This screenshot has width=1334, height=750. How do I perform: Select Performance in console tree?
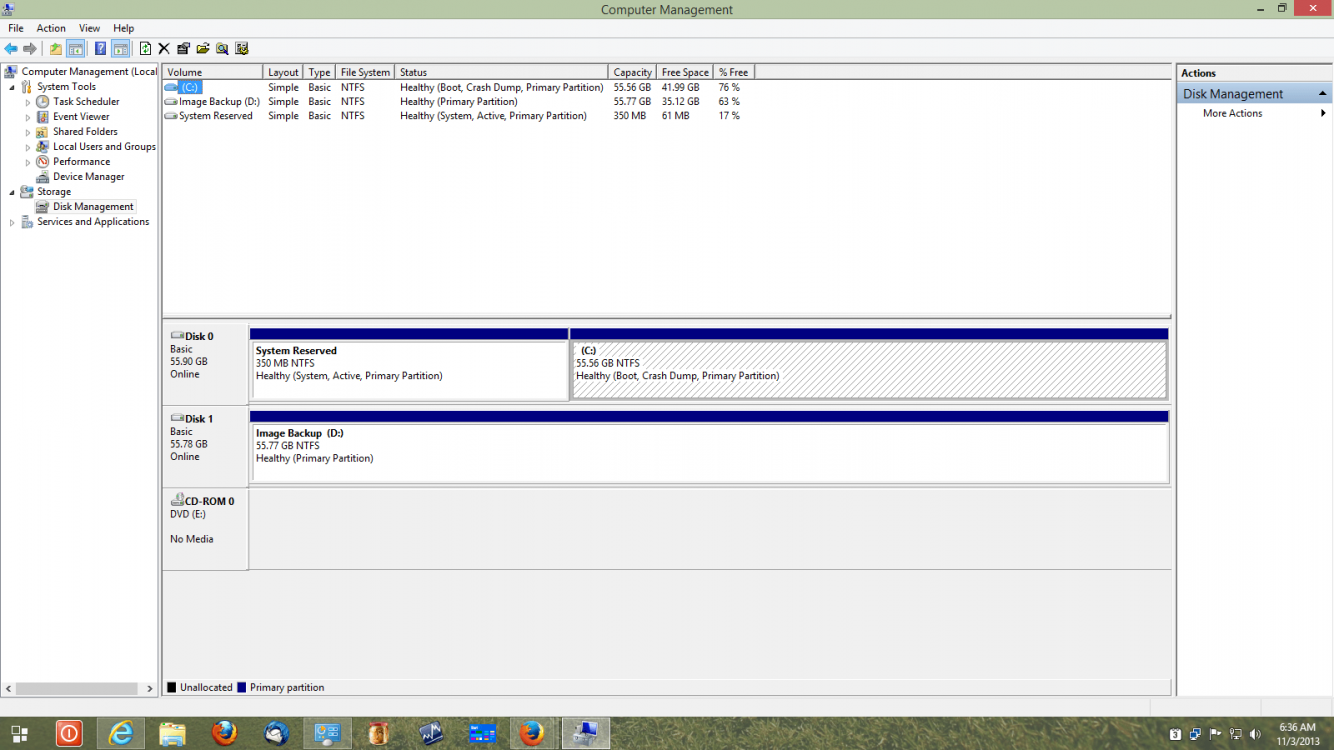click(x=81, y=162)
